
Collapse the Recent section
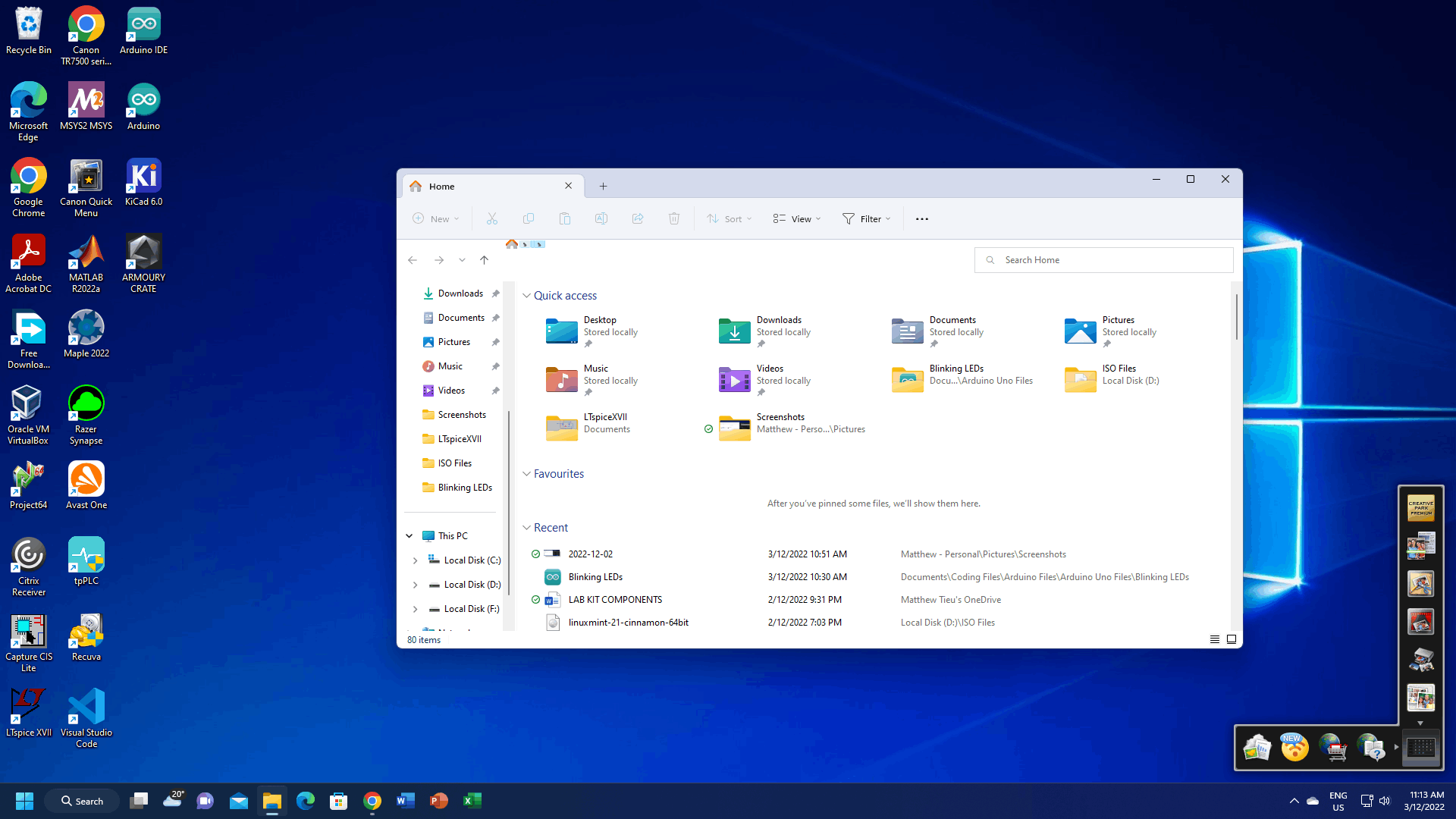coord(526,528)
